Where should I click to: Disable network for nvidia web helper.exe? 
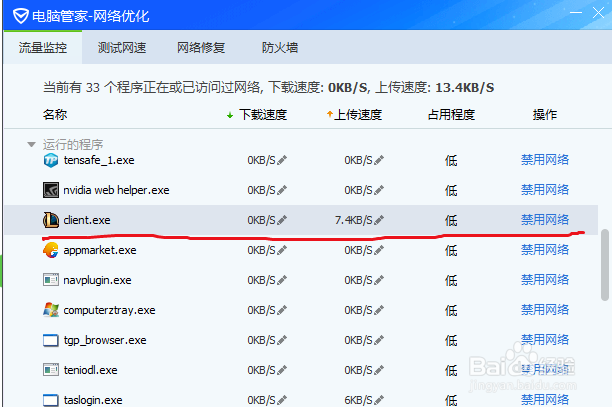(x=545, y=190)
